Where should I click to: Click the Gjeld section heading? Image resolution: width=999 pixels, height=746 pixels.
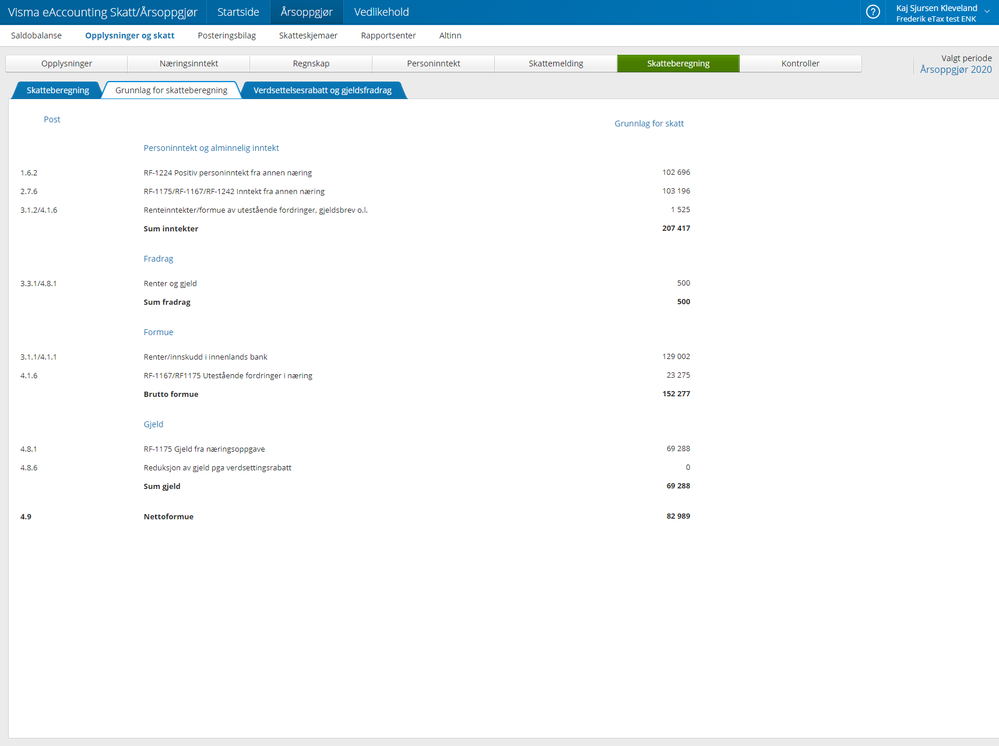[153, 424]
